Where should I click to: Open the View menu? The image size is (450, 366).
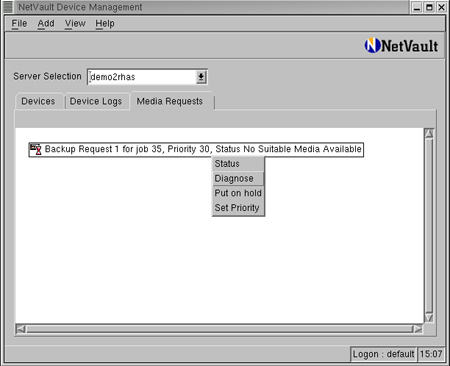tap(75, 24)
